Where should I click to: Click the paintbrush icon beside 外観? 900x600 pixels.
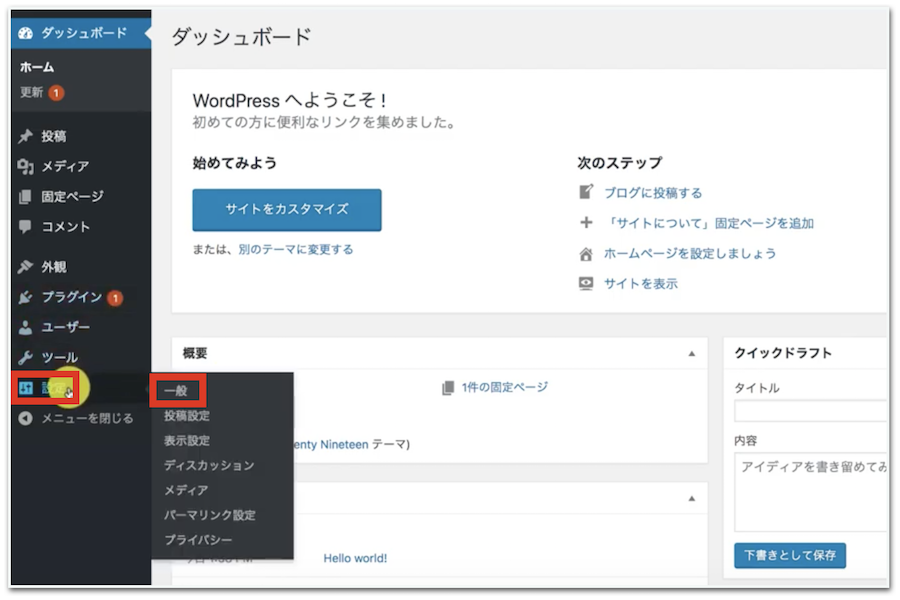point(26,268)
